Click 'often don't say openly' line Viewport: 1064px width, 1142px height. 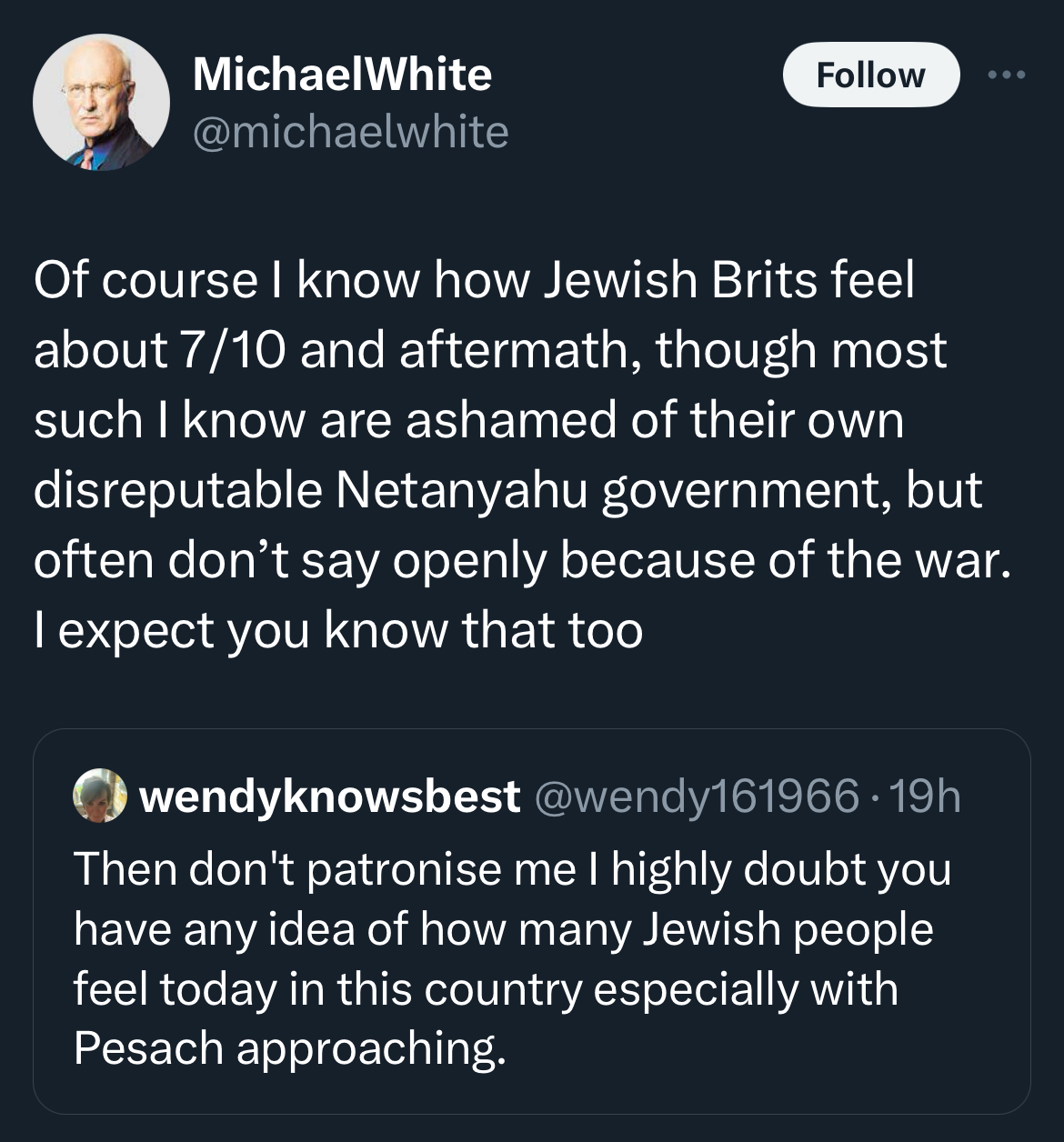tap(521, 559)
